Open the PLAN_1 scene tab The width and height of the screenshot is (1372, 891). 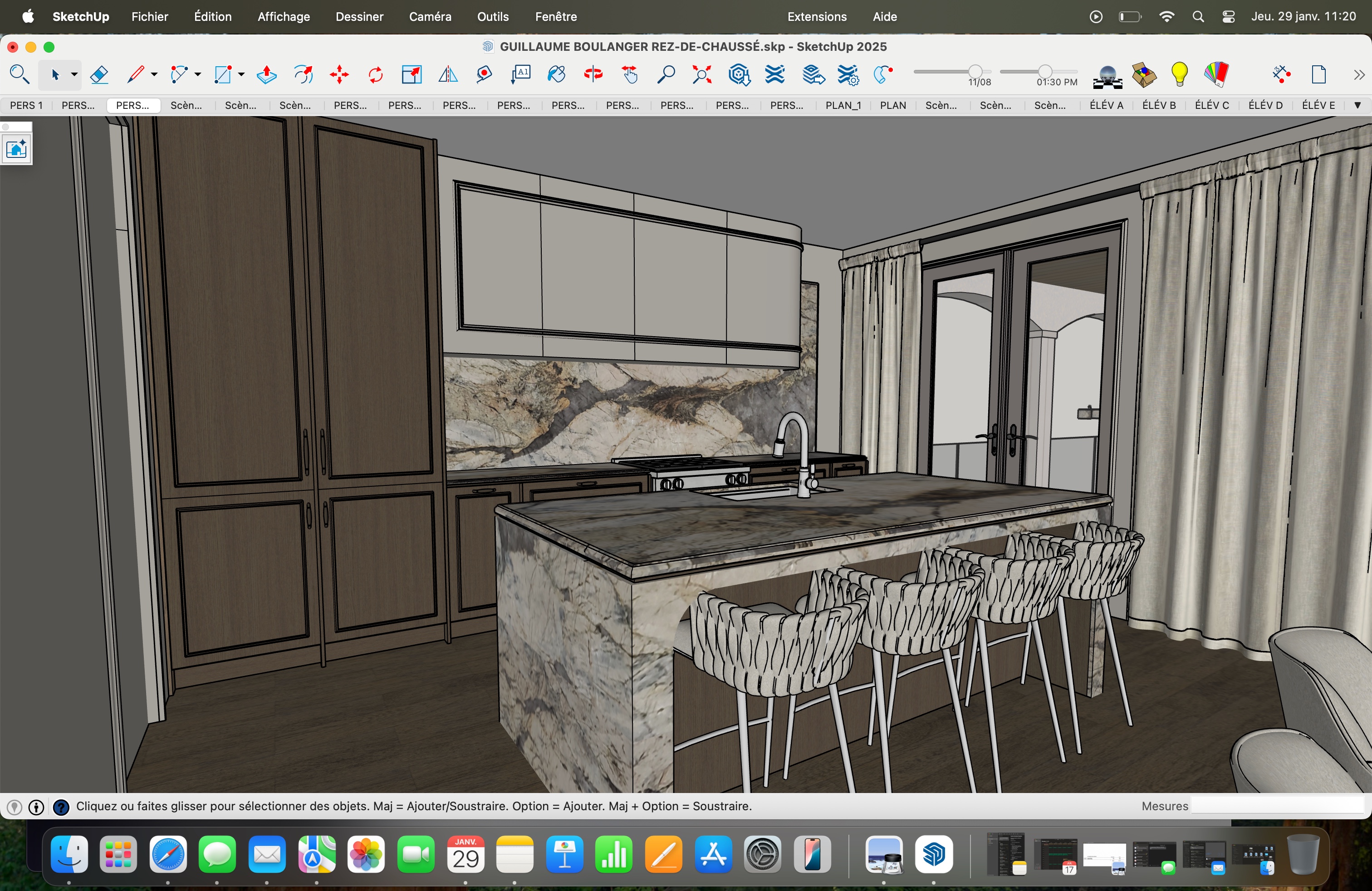[843, 105]
